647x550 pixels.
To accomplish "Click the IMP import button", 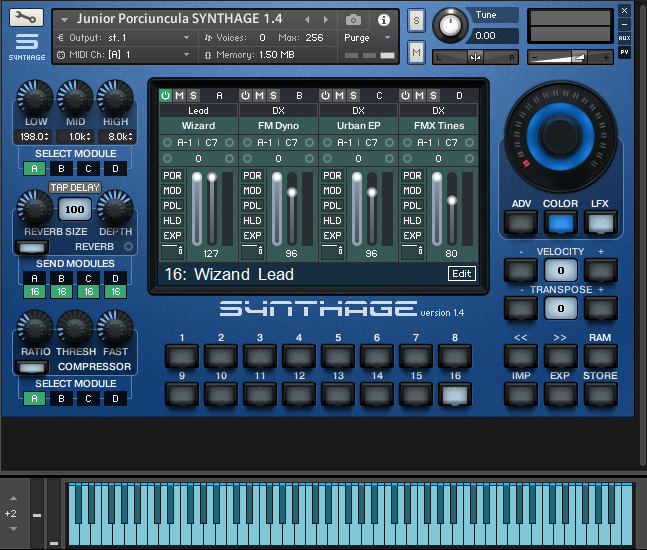I will point(521,394).
